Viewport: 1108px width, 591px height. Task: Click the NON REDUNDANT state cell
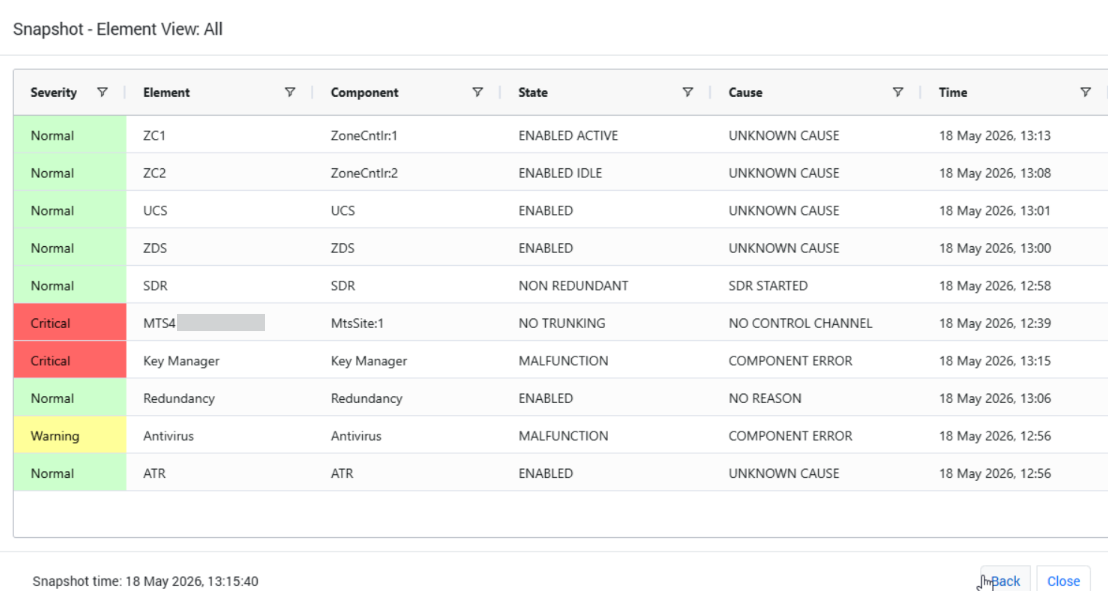pos(606,286)
